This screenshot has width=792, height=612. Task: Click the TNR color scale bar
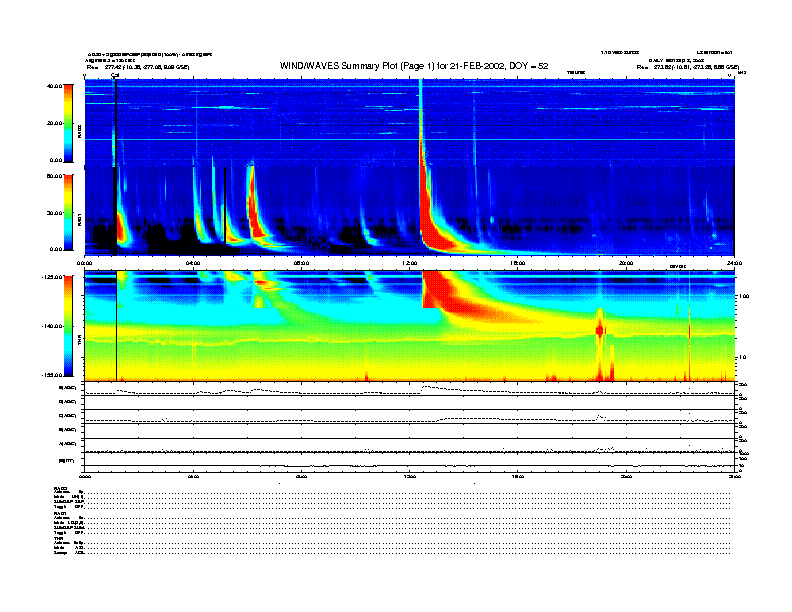[68, 326]
